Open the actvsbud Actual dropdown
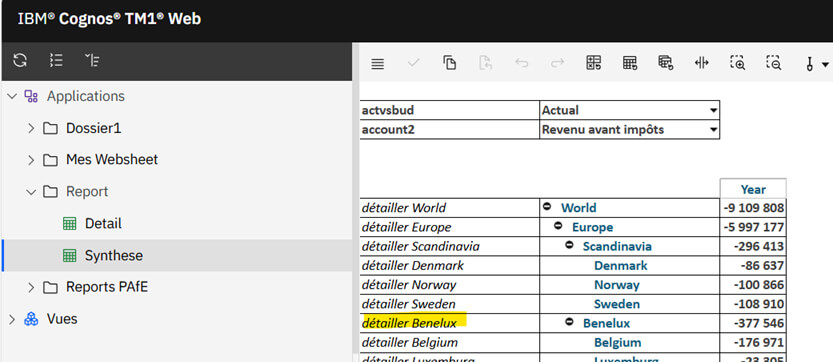 pos(712,111)
